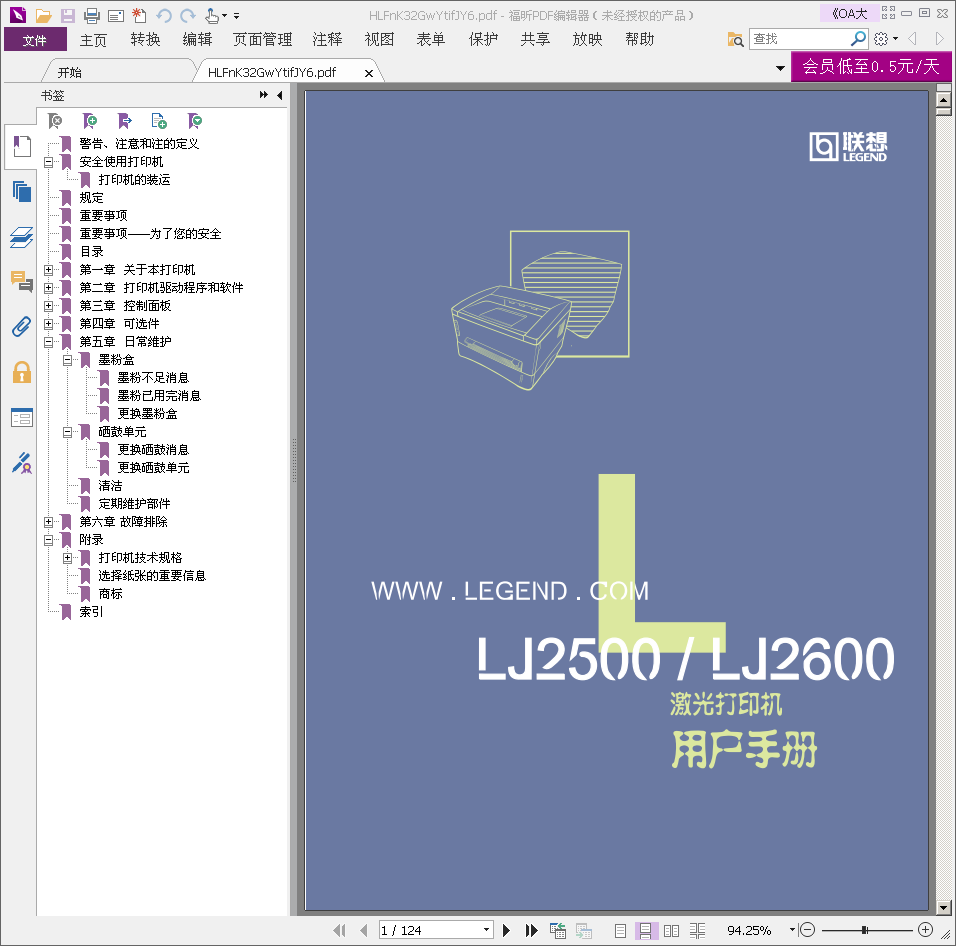Switch to single page view

tap(620, 931)
